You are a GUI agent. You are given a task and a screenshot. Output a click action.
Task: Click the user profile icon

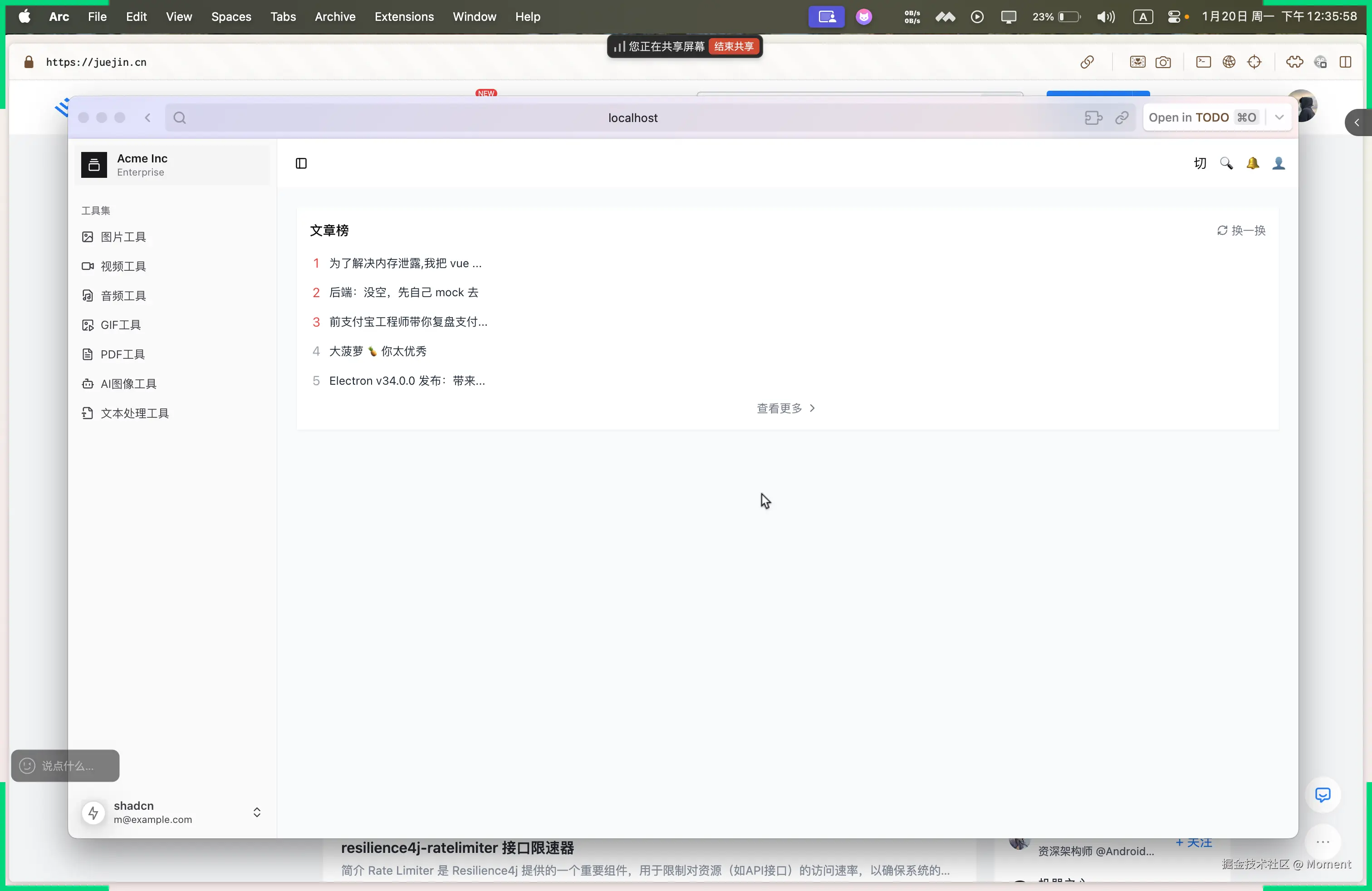(1278, 164)
